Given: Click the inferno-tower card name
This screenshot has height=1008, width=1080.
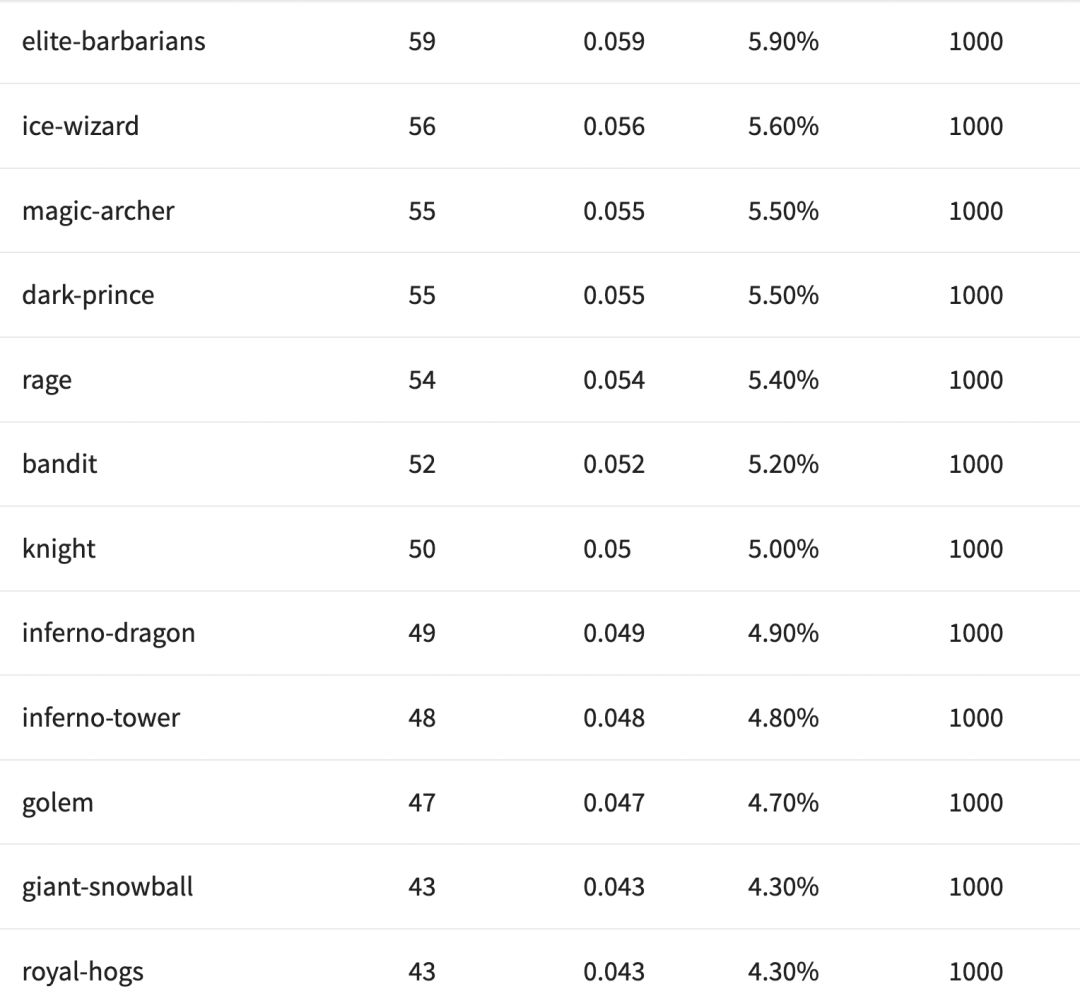Looking at the screenshot, I should pos(101,718).
